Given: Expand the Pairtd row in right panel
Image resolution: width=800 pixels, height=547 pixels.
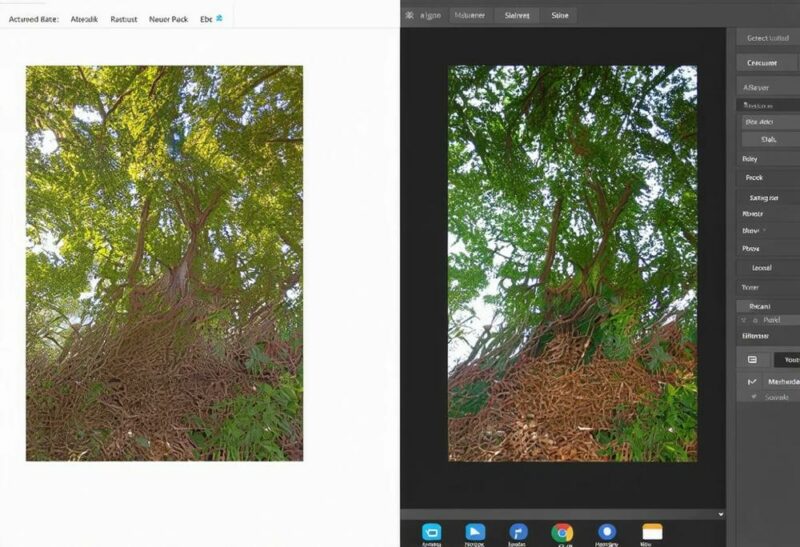Looking at the screenshot, I should coord(768,320).
